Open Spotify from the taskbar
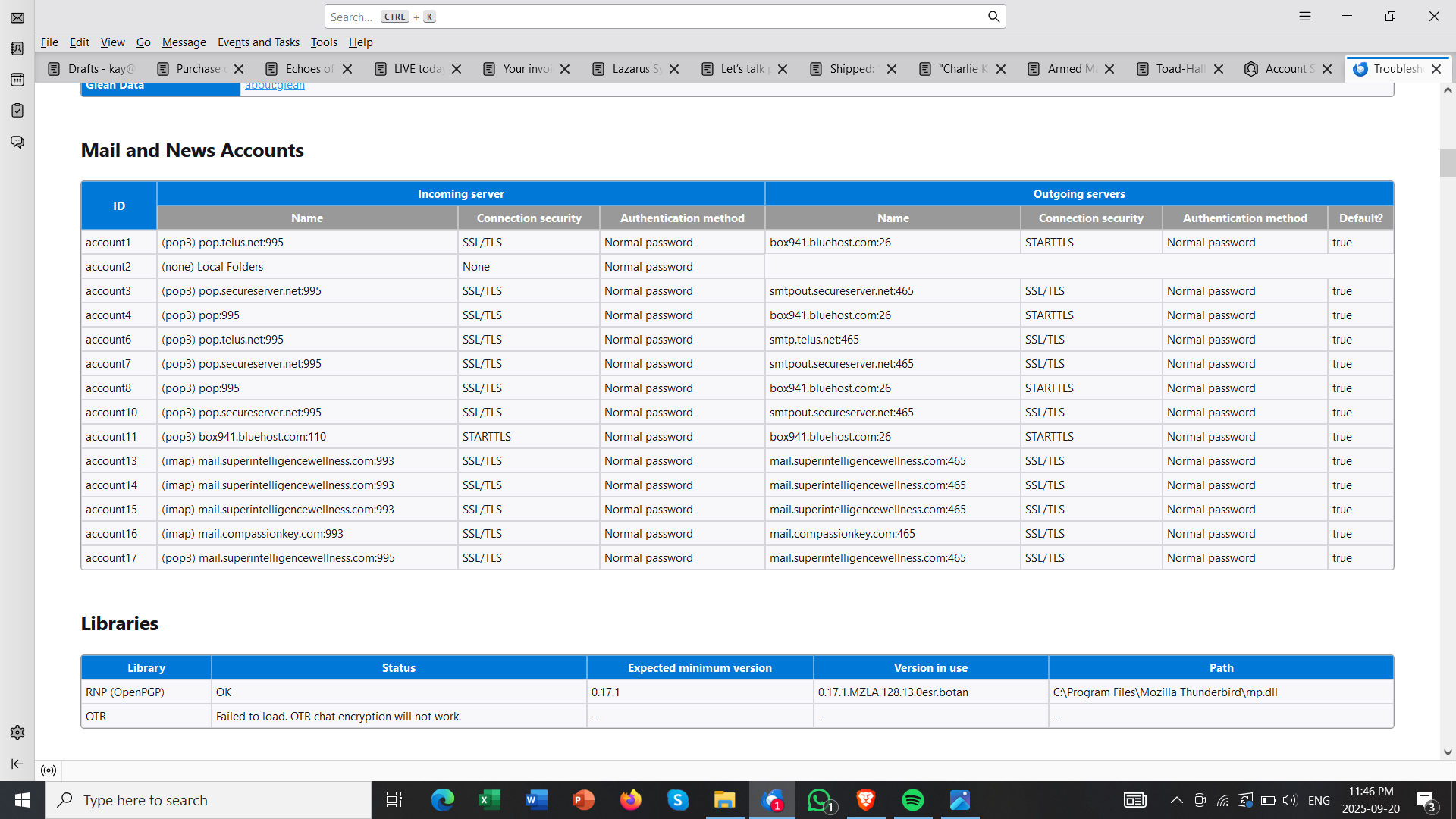Screen dimensions: 1456x819 pyautogui.click(x=913, y=800)
